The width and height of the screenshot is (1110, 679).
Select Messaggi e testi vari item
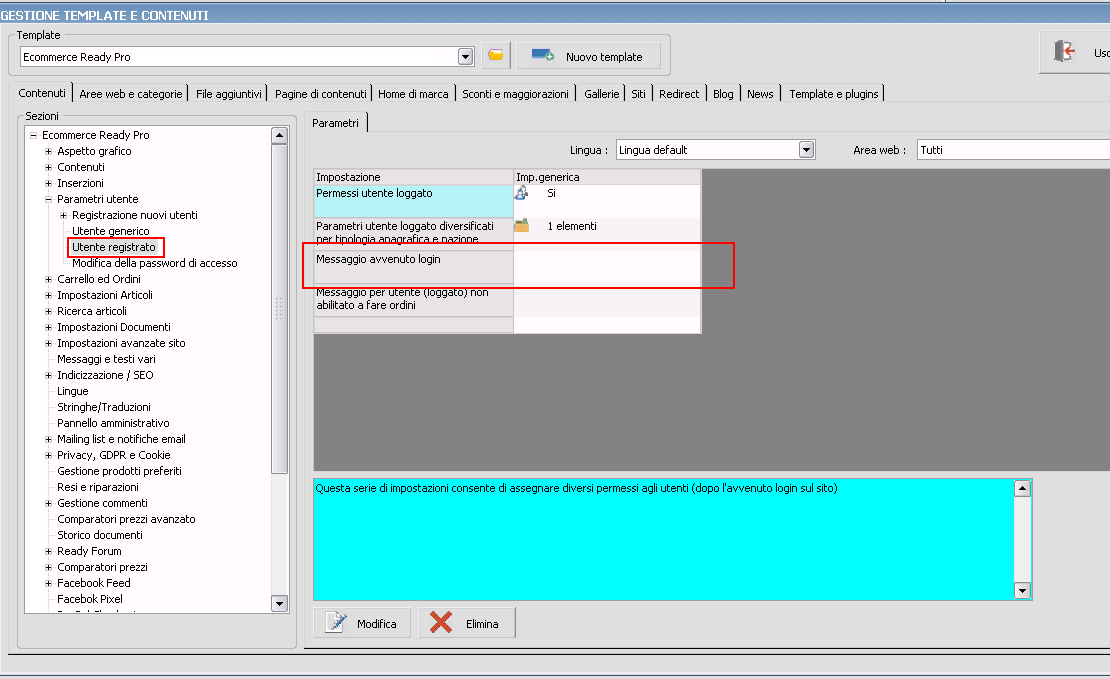pyautogui.click(x=106, y=359)
